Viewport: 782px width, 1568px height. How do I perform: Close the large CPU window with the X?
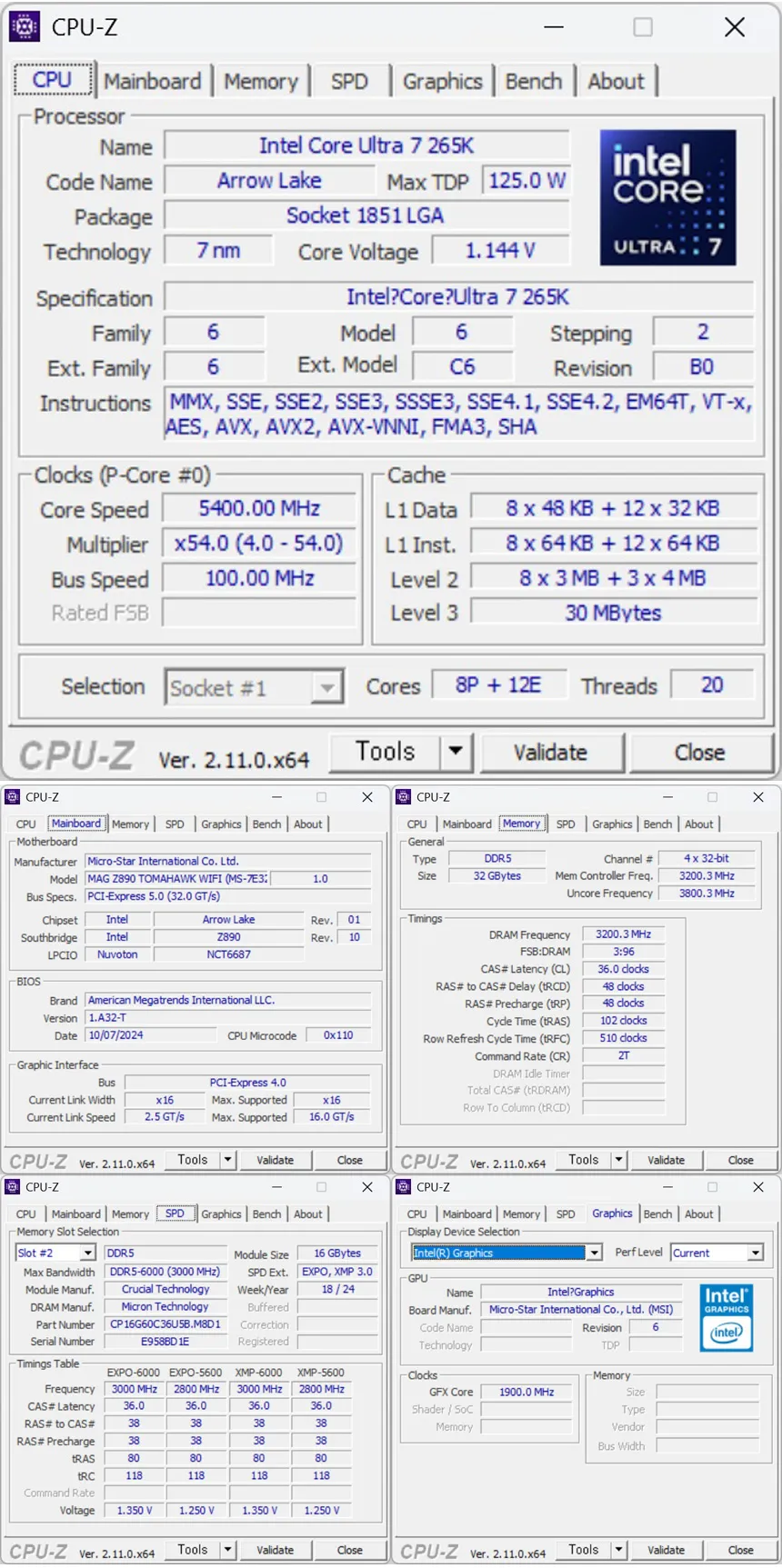(735, 27)
